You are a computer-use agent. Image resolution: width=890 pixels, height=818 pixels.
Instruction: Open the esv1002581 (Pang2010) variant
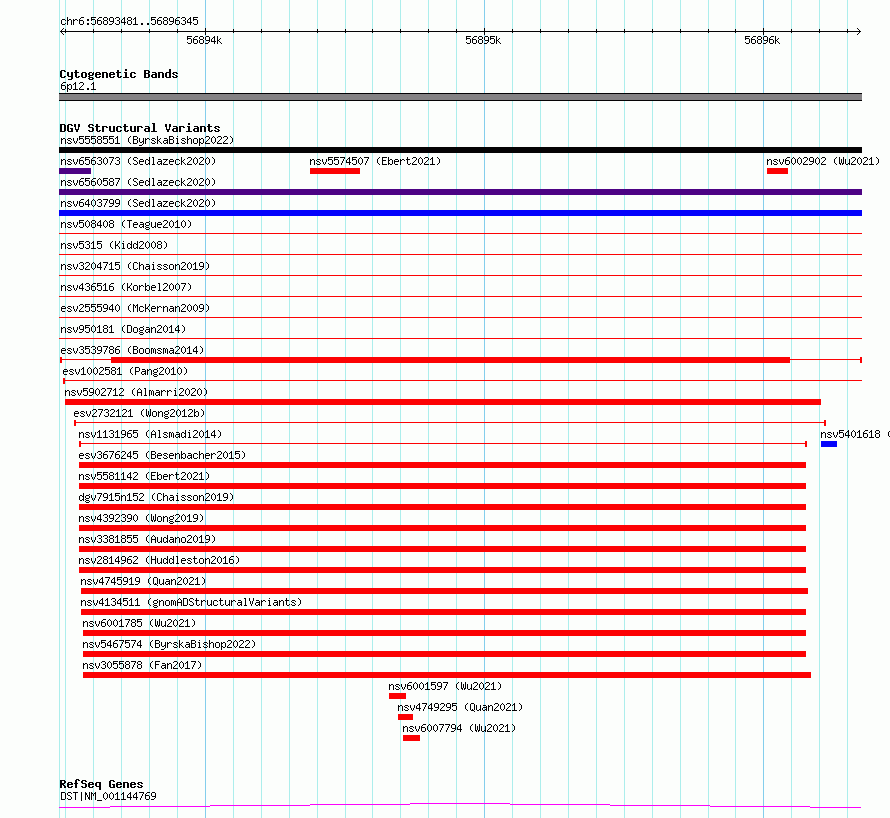point(125,371)
